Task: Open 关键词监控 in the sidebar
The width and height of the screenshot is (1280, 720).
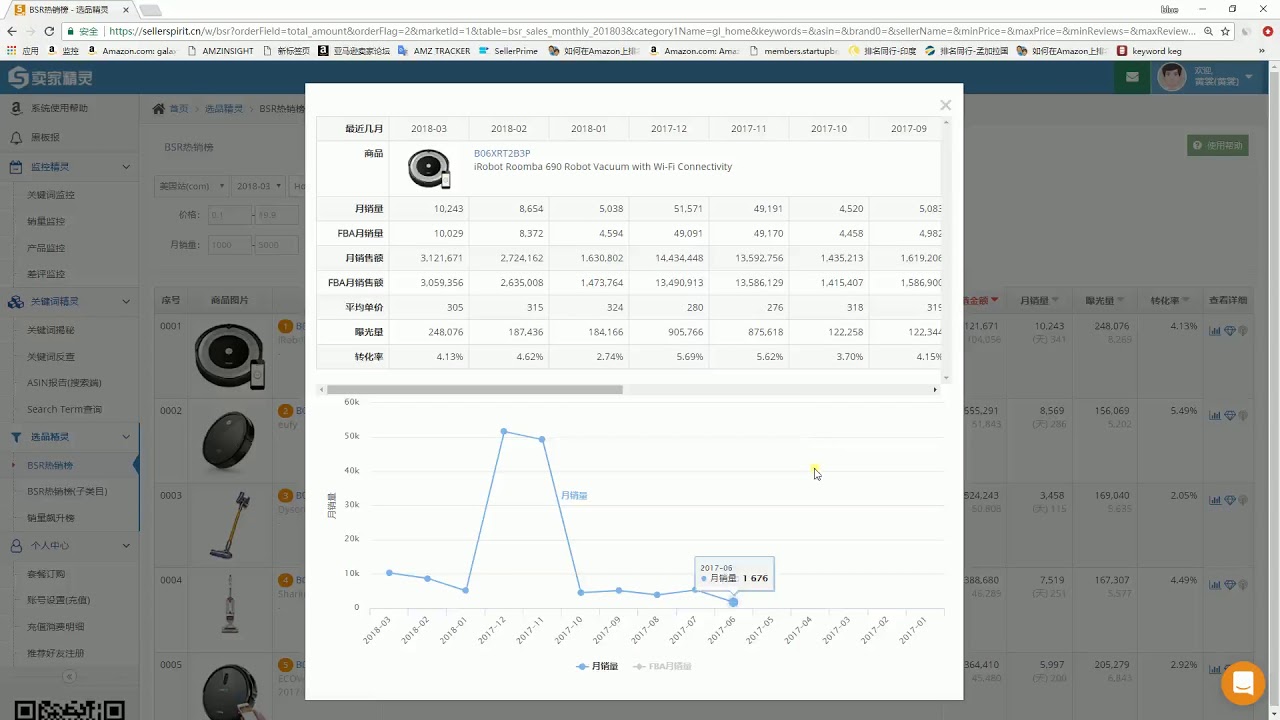Action: pyautogui.click(x=51, y=195)
